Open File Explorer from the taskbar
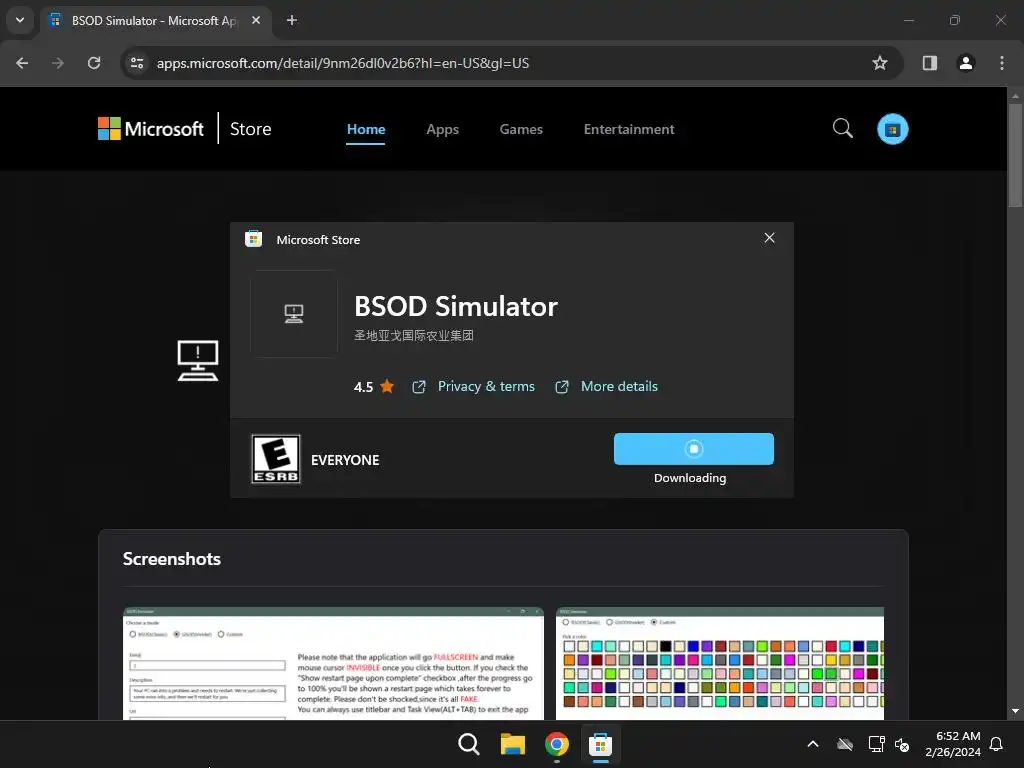Viewport: 1024px width, 768px height. tap(513, 744)
